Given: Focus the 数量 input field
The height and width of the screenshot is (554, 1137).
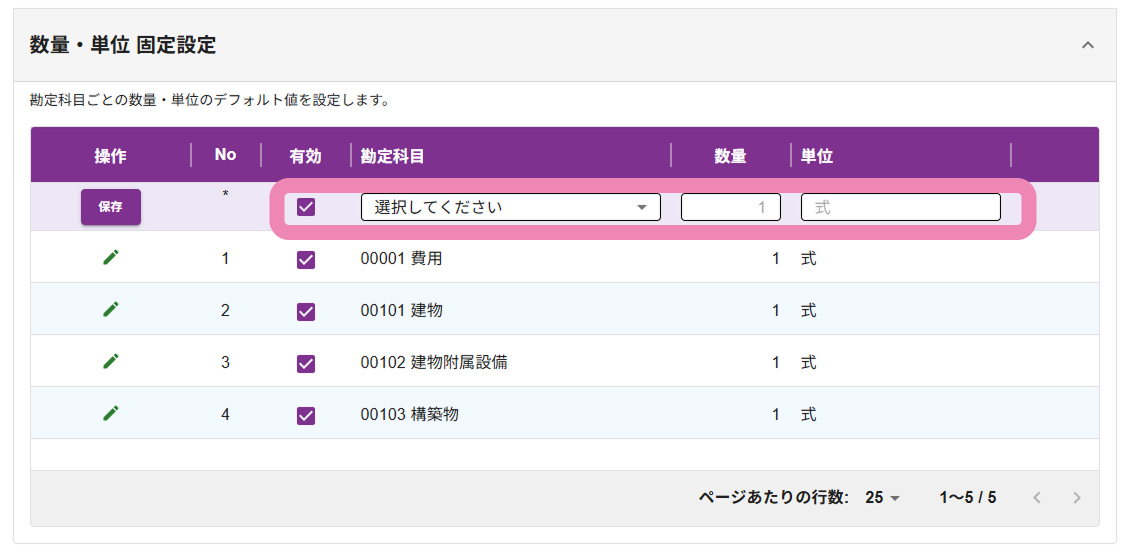Looking at the screenshot, I should 730,207.
